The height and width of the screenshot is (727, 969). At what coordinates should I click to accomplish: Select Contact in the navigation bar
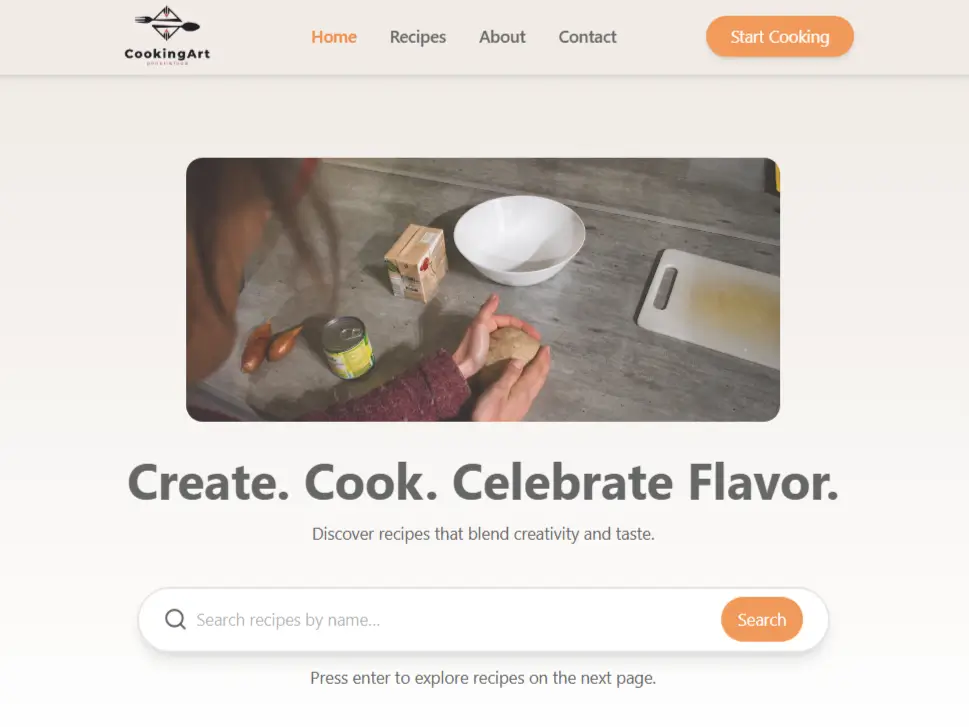[x=588, y=37]
